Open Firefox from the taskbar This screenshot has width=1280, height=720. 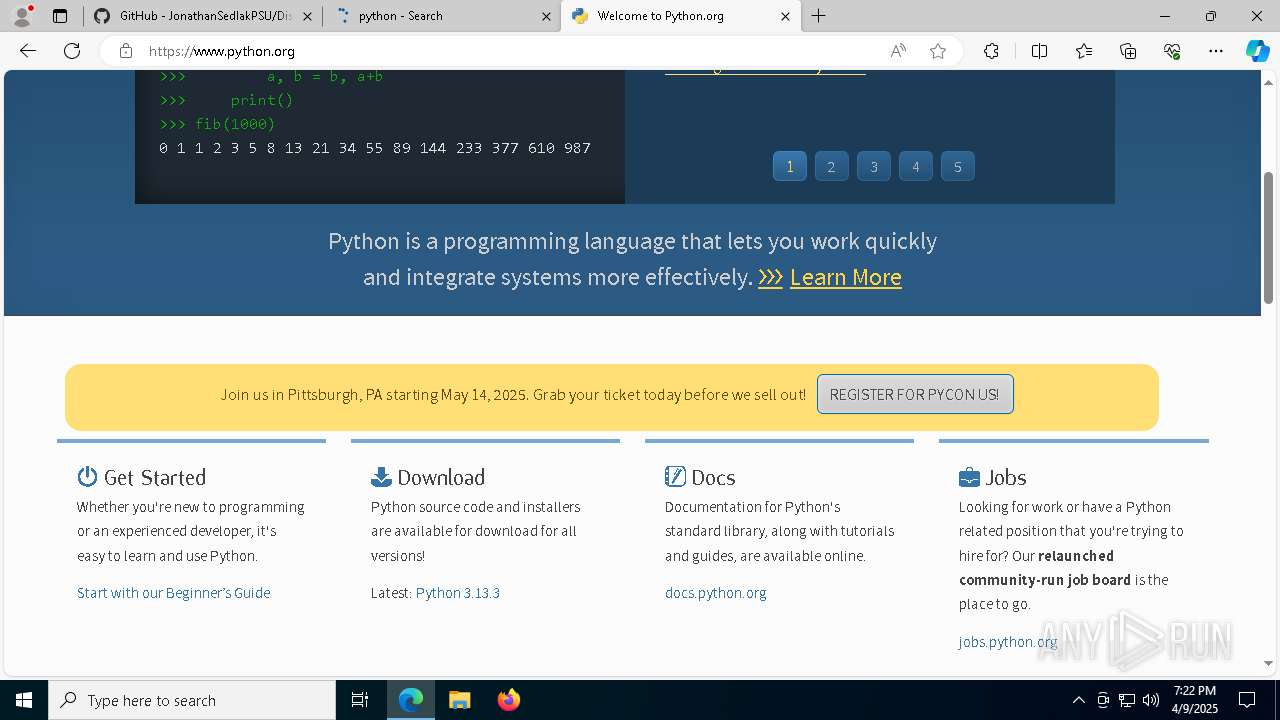click(509, 700)
